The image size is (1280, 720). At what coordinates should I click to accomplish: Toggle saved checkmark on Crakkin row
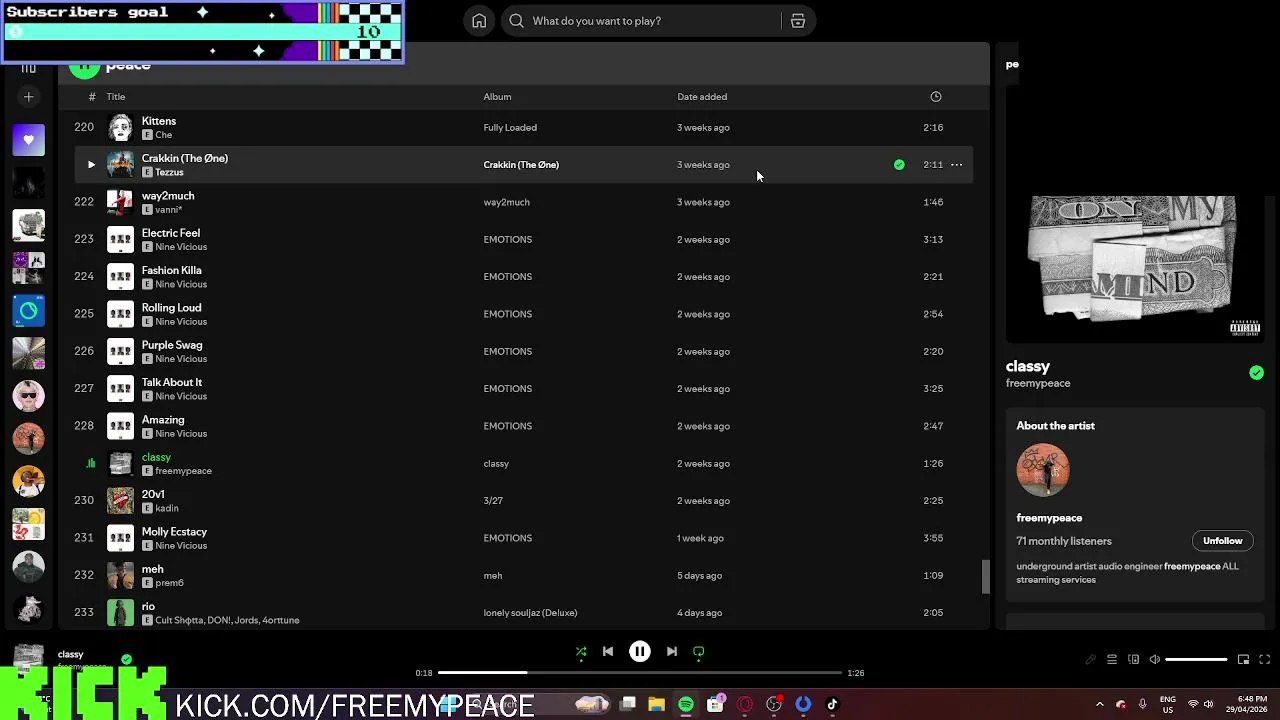click(x=899, y=165)
